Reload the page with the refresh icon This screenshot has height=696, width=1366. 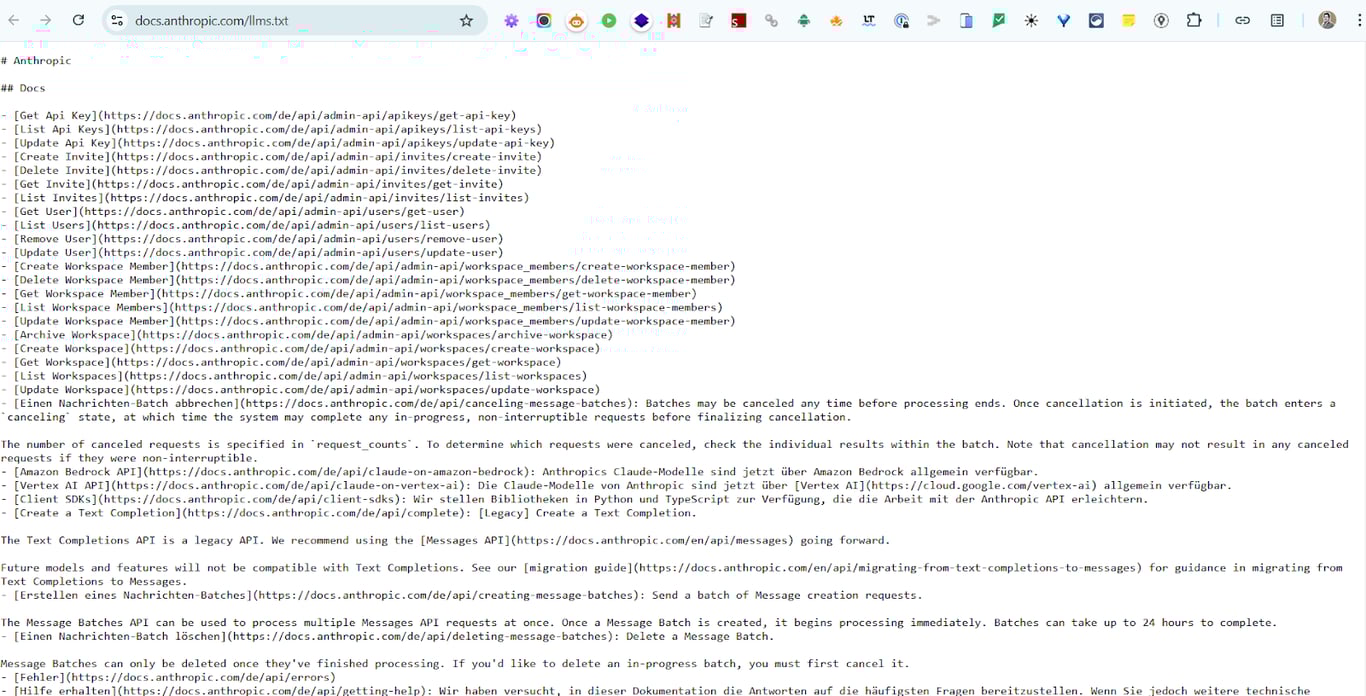[x=78, y=20]
